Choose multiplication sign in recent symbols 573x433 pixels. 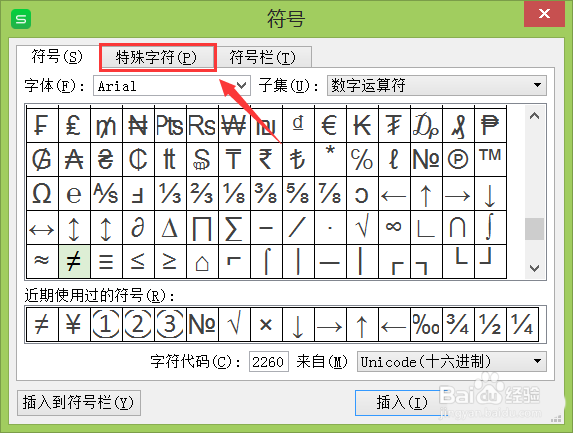point(266,324)
